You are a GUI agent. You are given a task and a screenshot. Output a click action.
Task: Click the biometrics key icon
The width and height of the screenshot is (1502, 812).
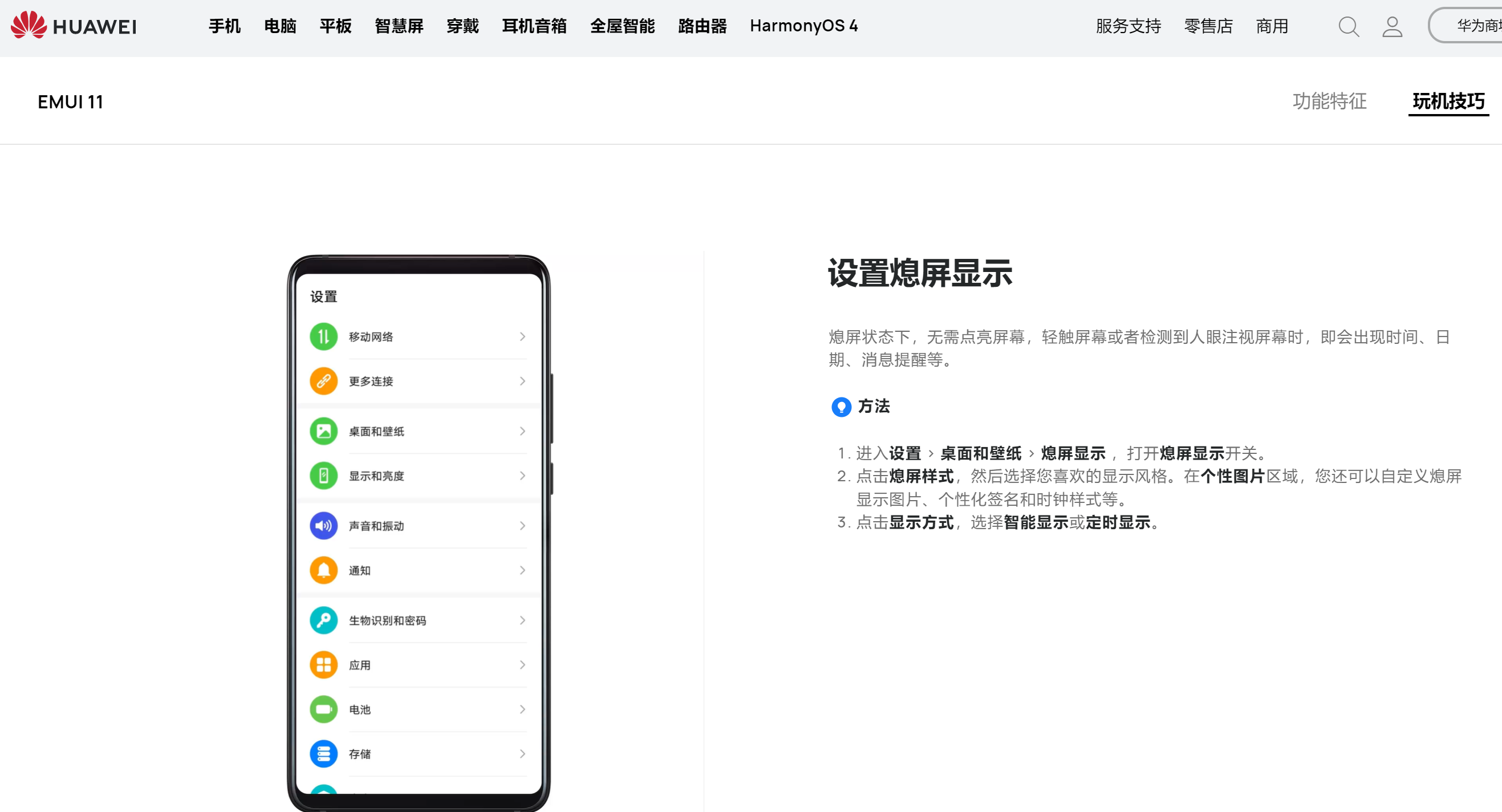pyautogui.click(x=323, y=620)
